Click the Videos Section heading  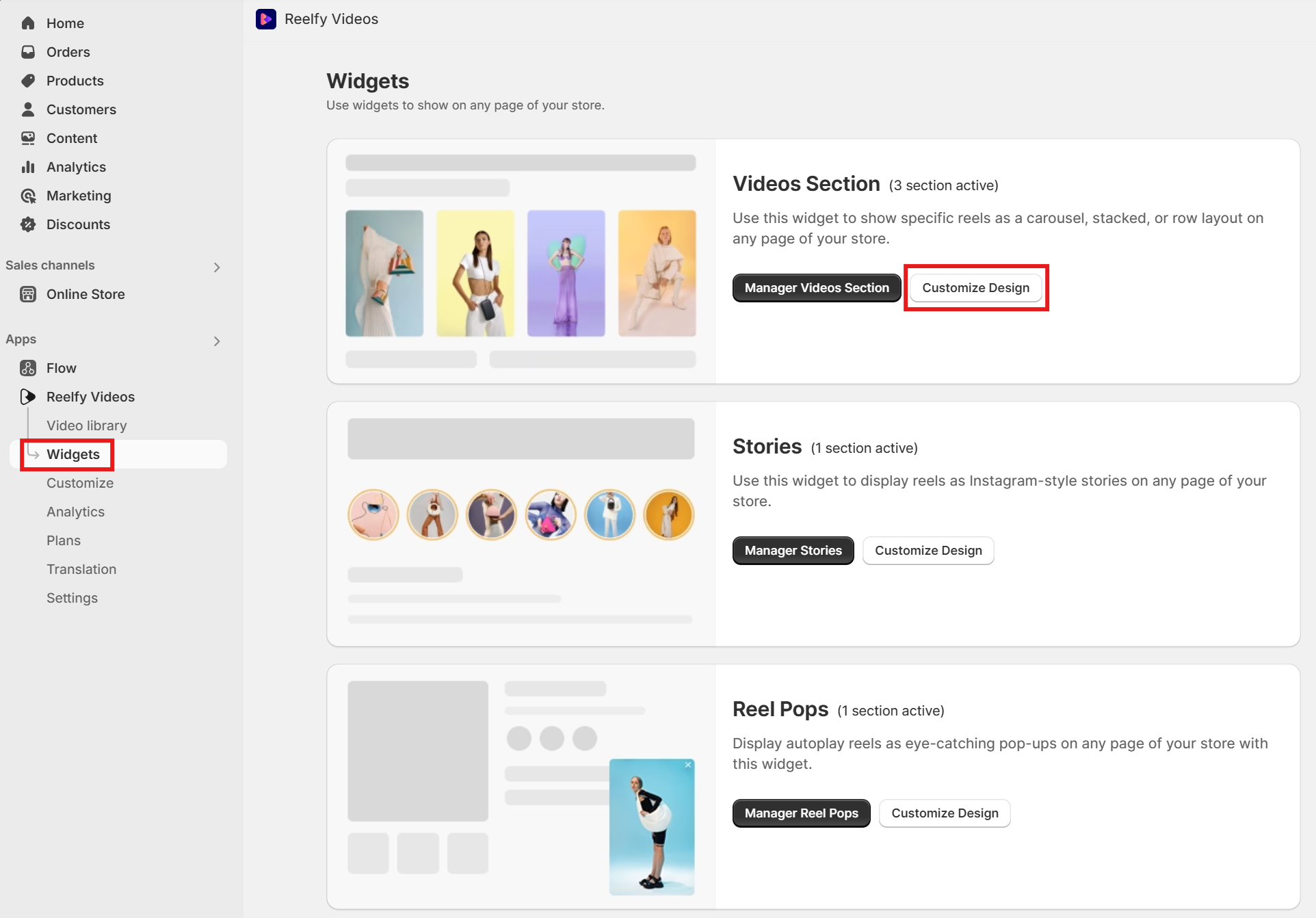pos(806,184)
